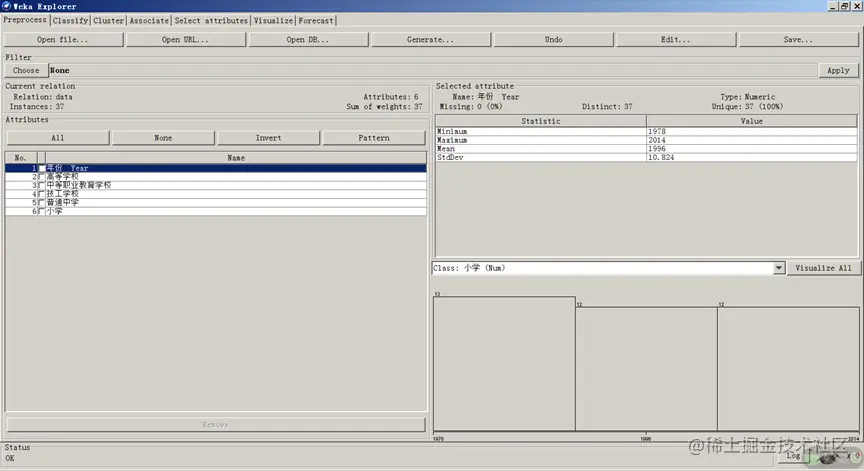The width and height of the screenshot is (864, 471).
Task: Click the Relation: data label
Action: pyautogui.click(x=43, y=97)
